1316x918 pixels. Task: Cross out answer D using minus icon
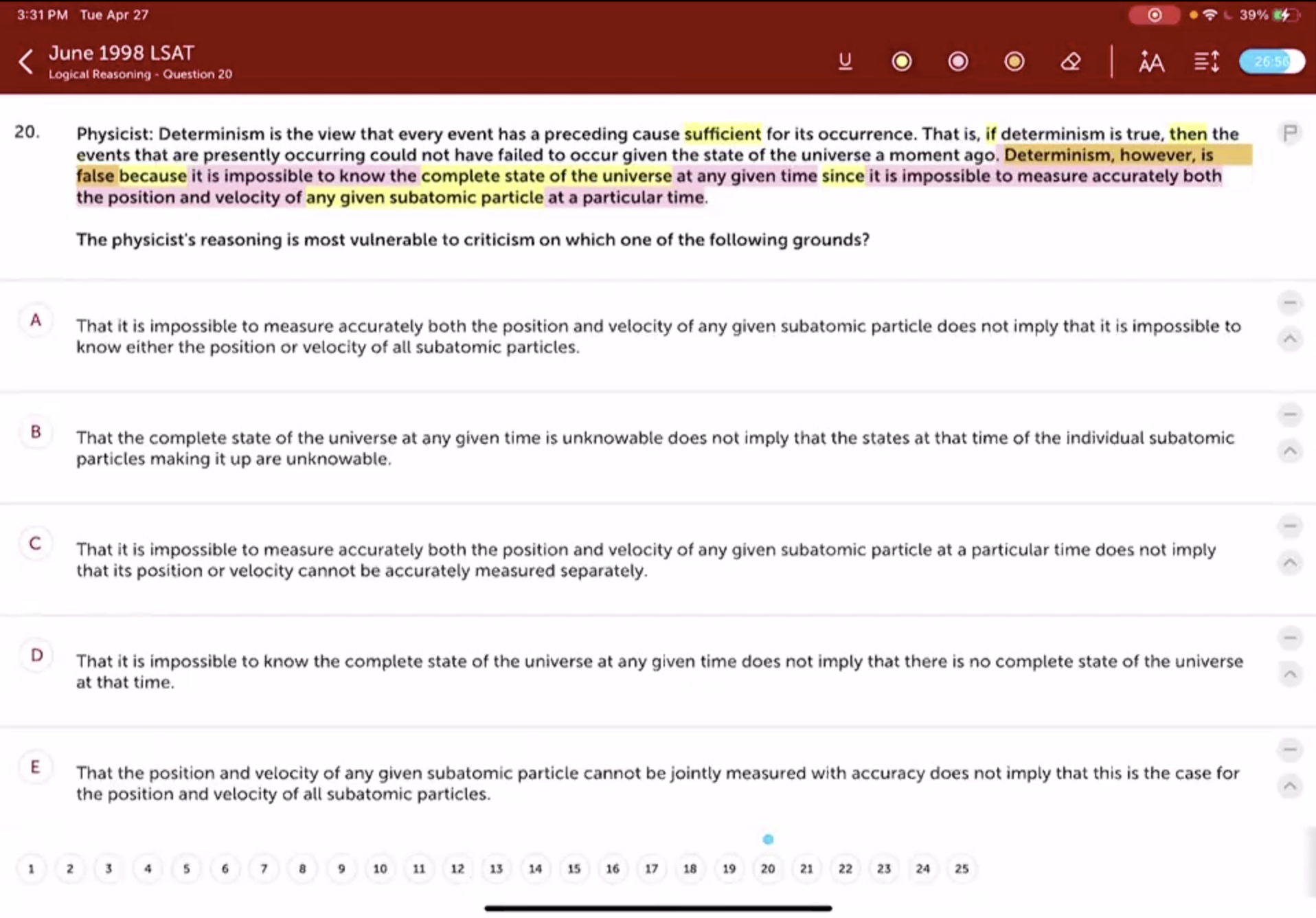1290,638
